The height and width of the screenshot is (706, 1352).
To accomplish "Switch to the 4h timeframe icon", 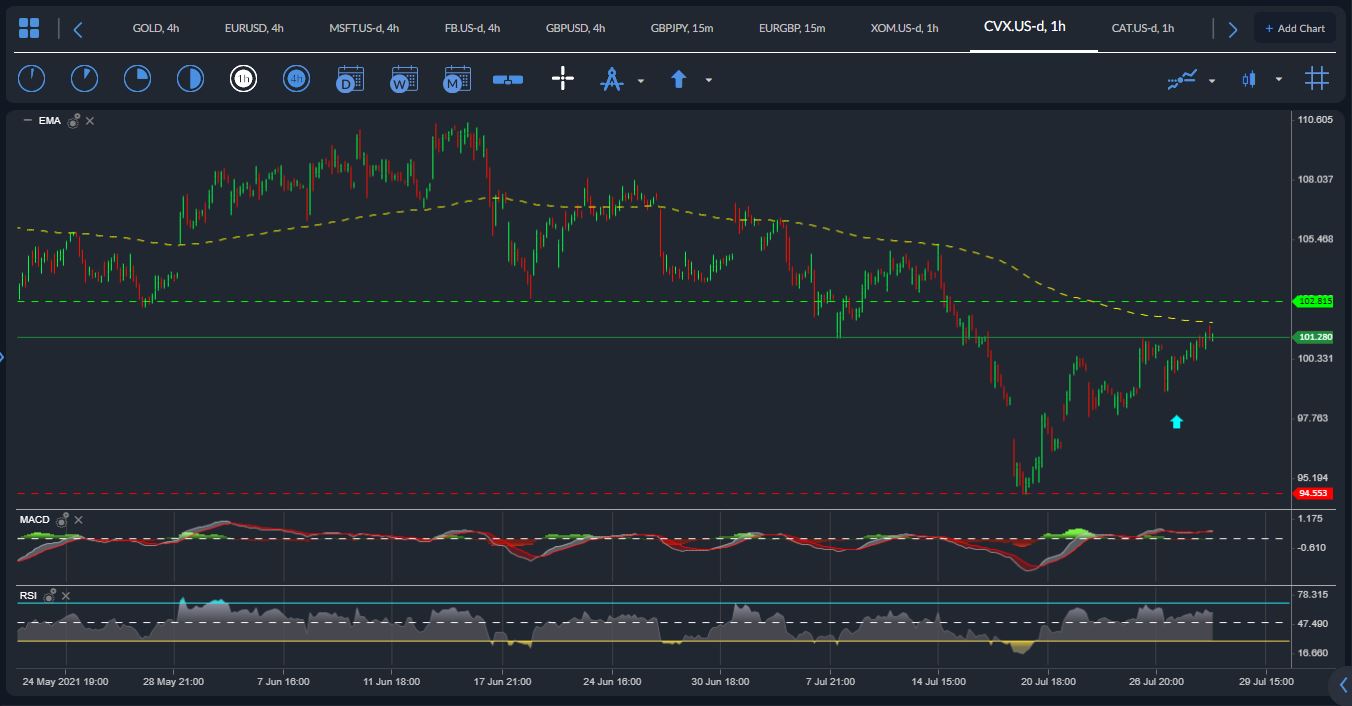I will 296,78.
